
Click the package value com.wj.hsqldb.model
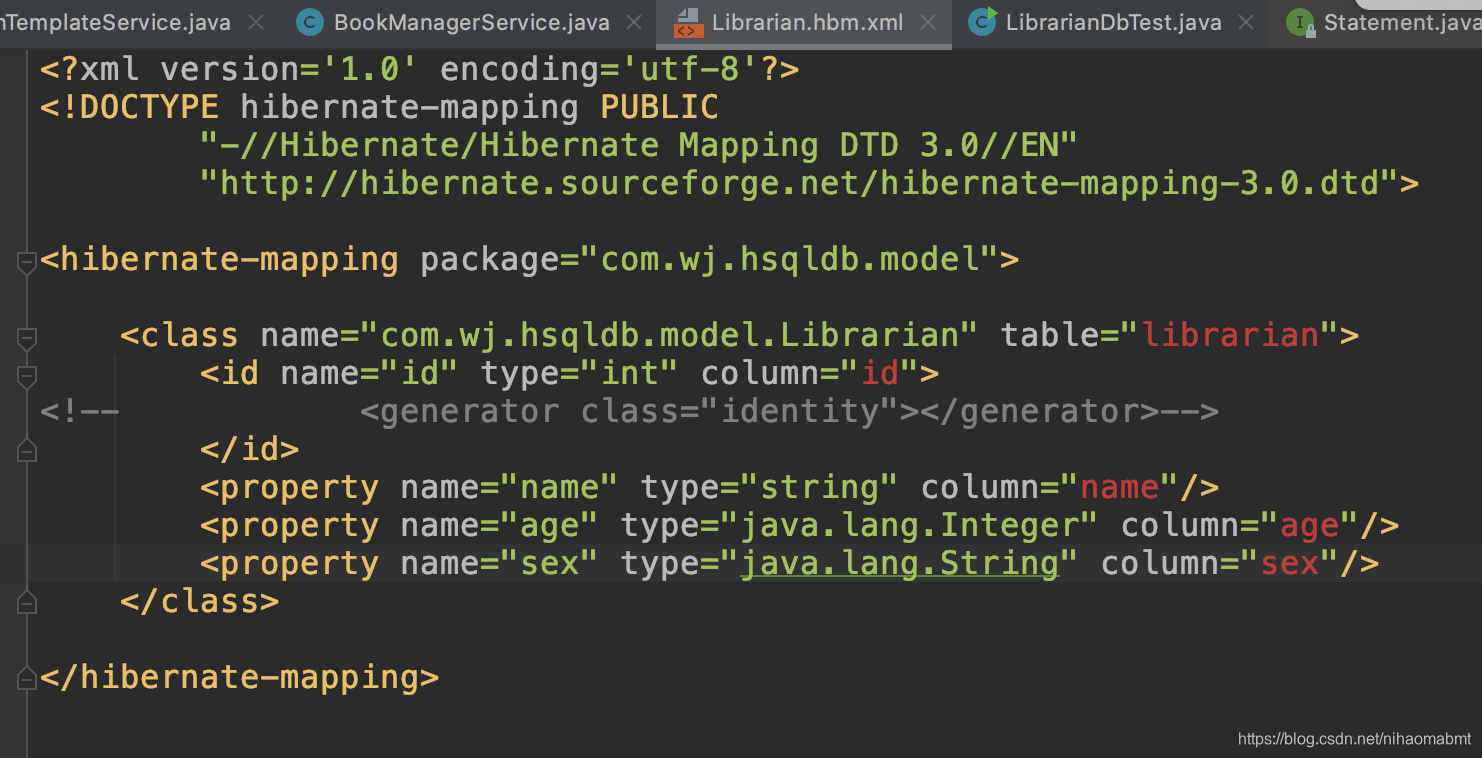click(789, 259)
